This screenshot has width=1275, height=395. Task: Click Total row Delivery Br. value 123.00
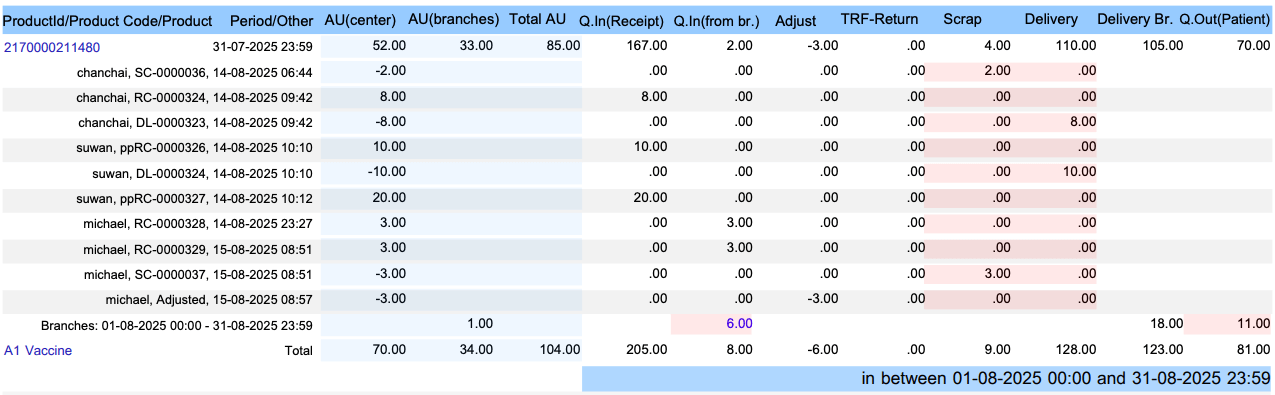coord(1163,350)
